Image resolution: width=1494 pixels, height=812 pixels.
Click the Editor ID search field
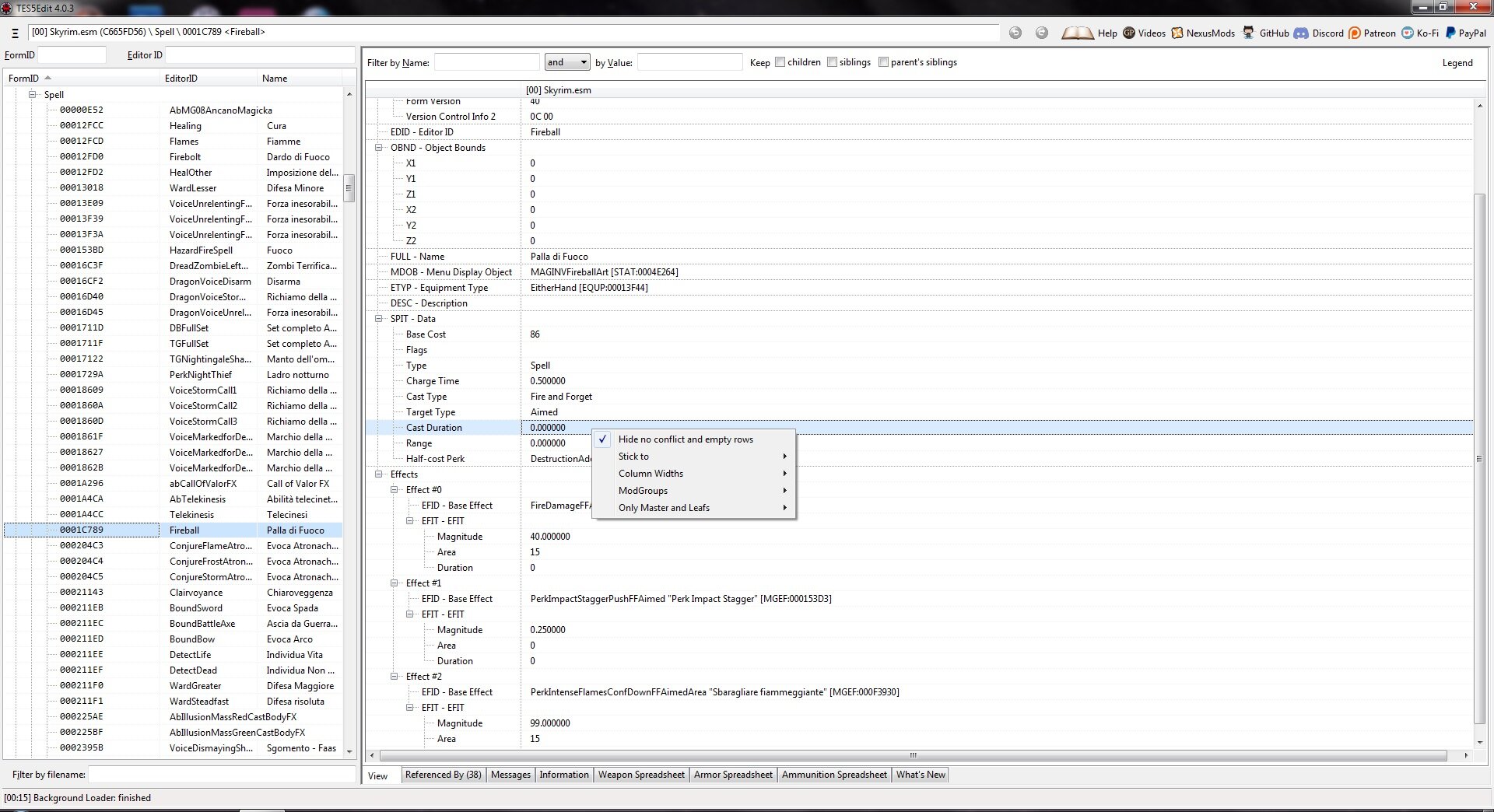click(260, 55)
